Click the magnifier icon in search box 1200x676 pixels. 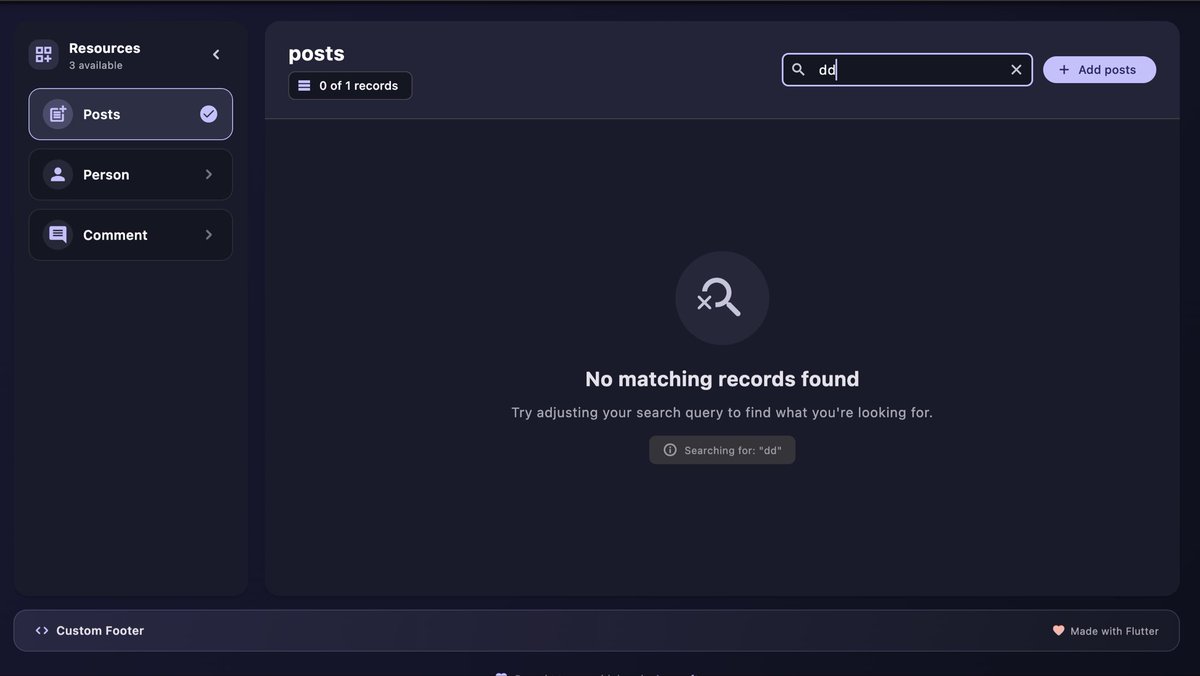click(798, 70)
